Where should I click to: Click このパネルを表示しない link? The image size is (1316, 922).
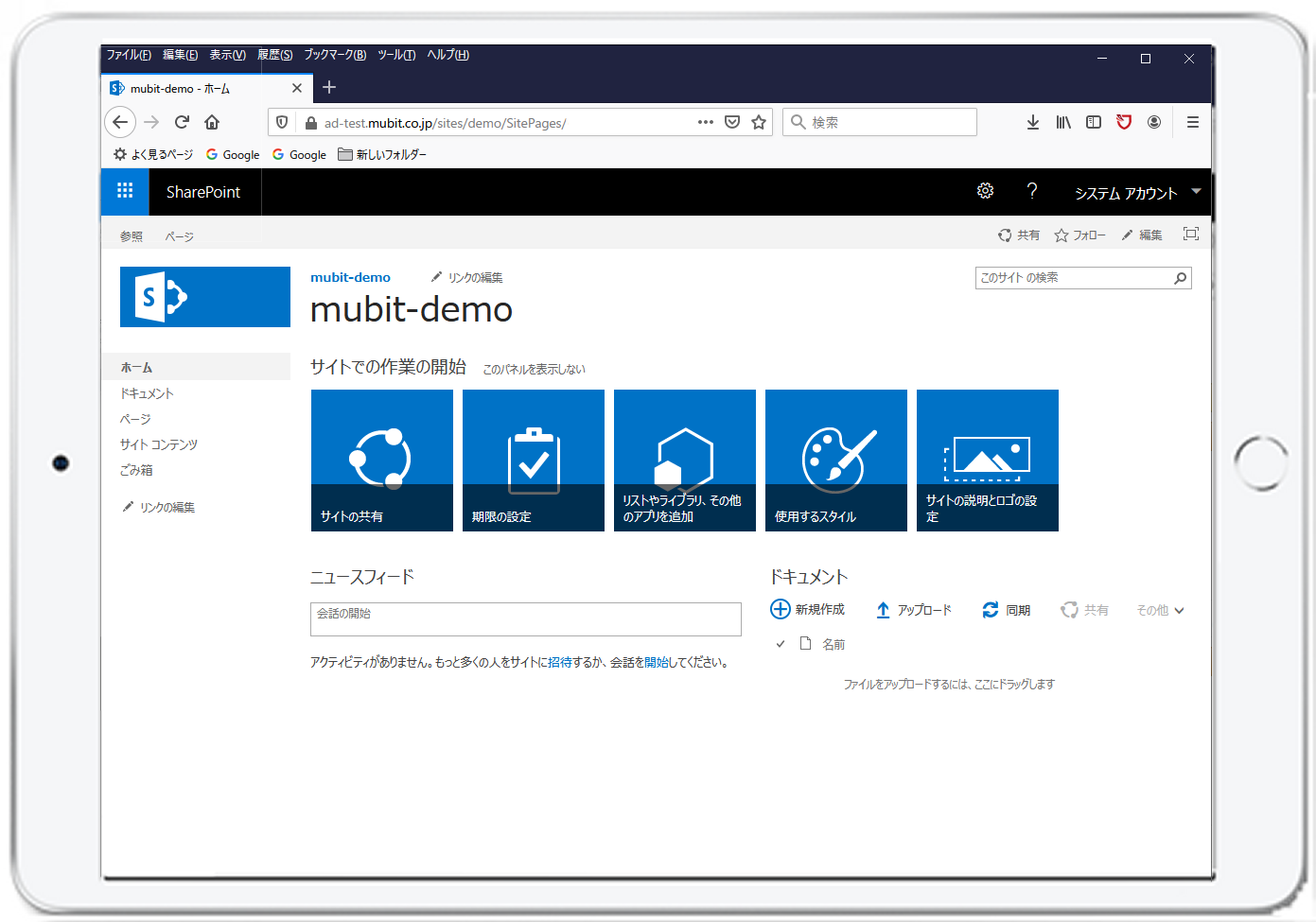coord(535,369)
